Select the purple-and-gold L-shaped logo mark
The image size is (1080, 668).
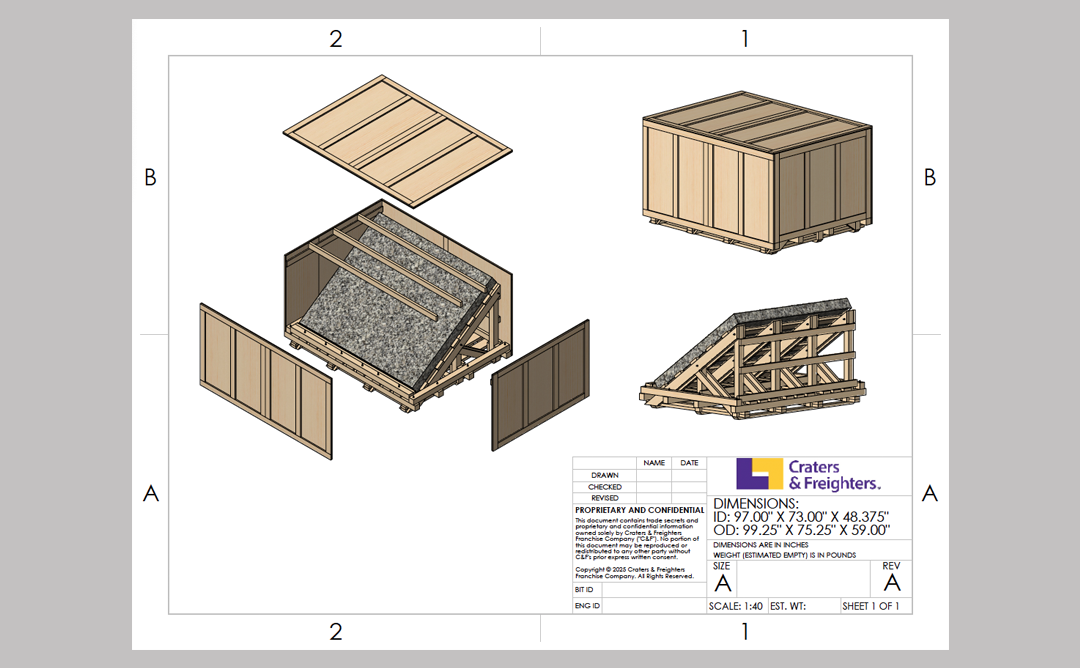[758, 472]
